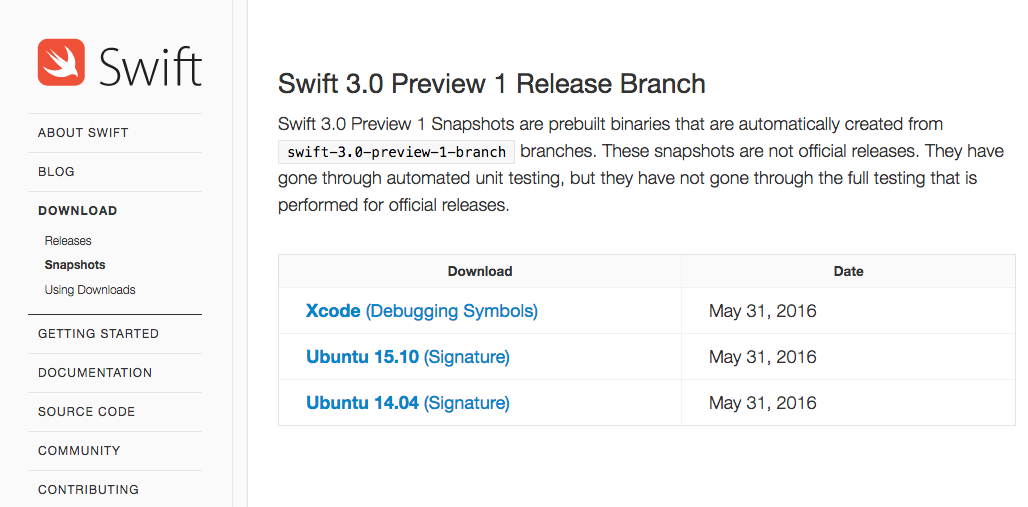Open the Ubuntu 15.10 Signature link
Screen dimensions: 1028x507
click(x=467, y=357)
